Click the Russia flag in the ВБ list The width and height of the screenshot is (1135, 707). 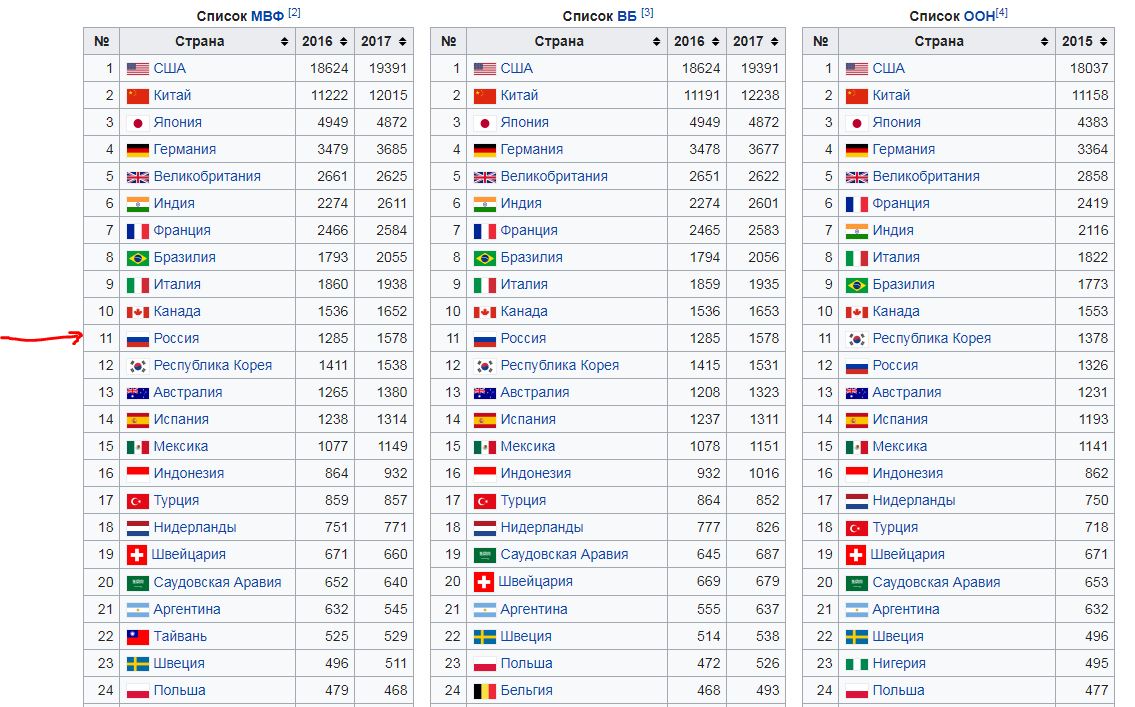(x=484, y=339)
